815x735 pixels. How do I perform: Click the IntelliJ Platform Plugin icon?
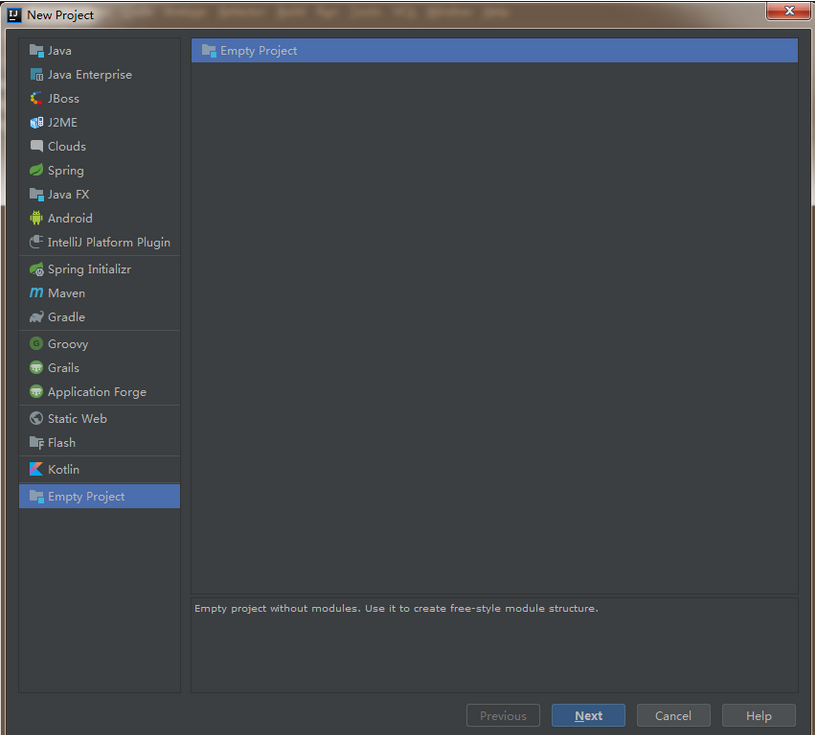click(x=36, y=242)
